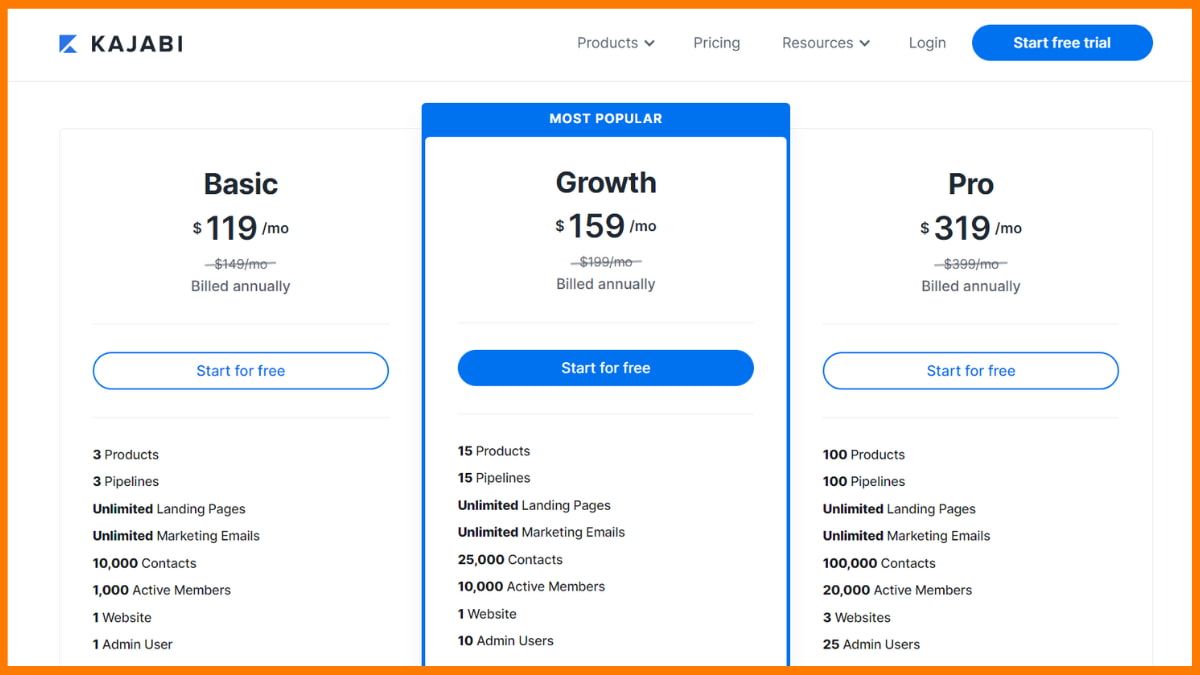
Task: Click the KAJABI wordmark text
Action: [x=137, y=43]
